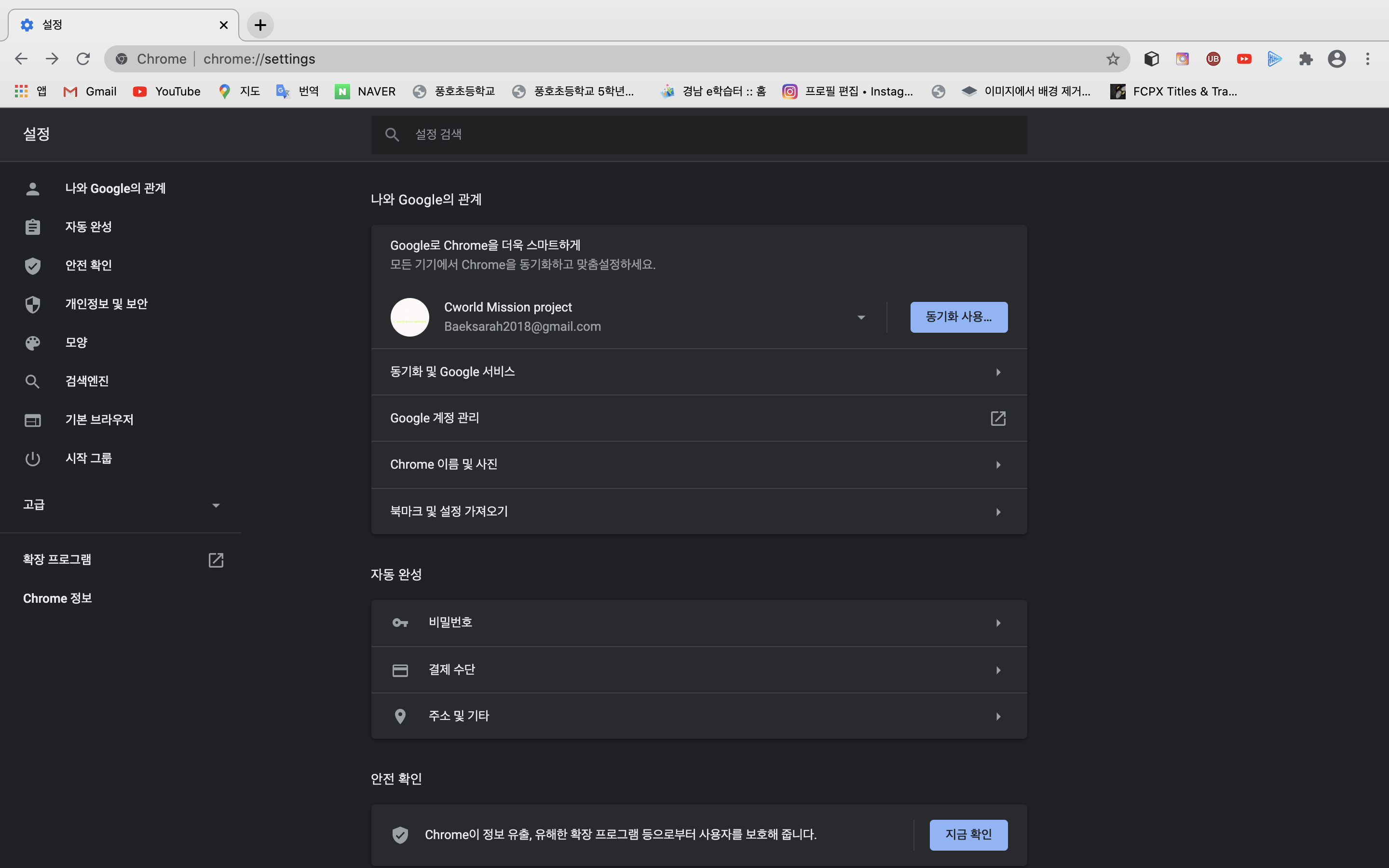Open the red YouTube extension icon in toolbar

(x=1244, y=58)
